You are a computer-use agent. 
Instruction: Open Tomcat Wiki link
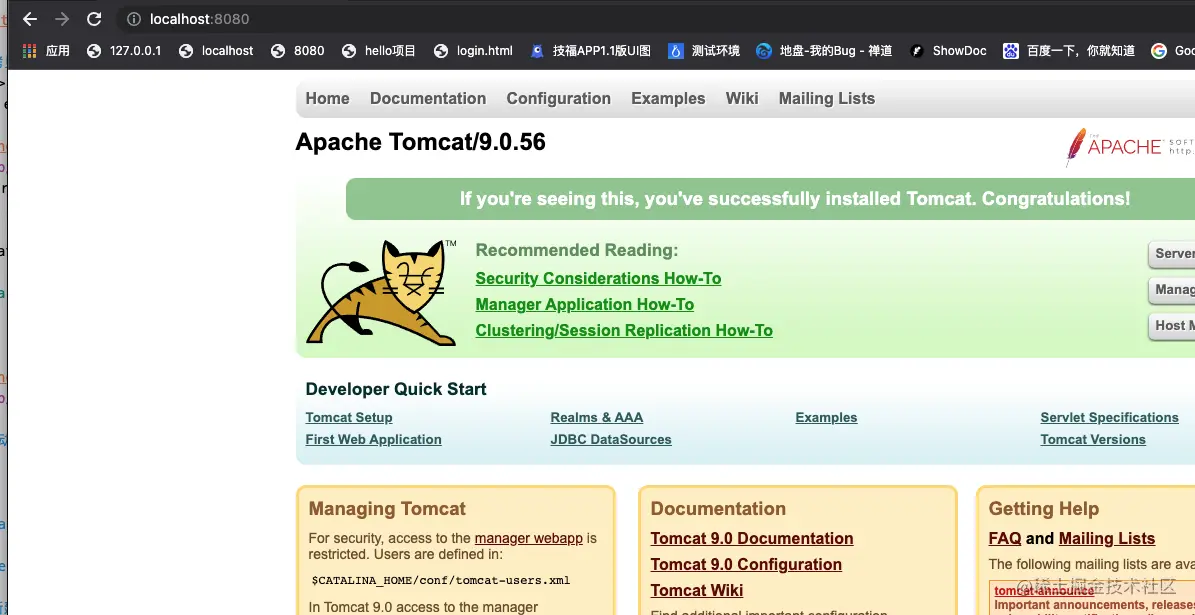697,591
